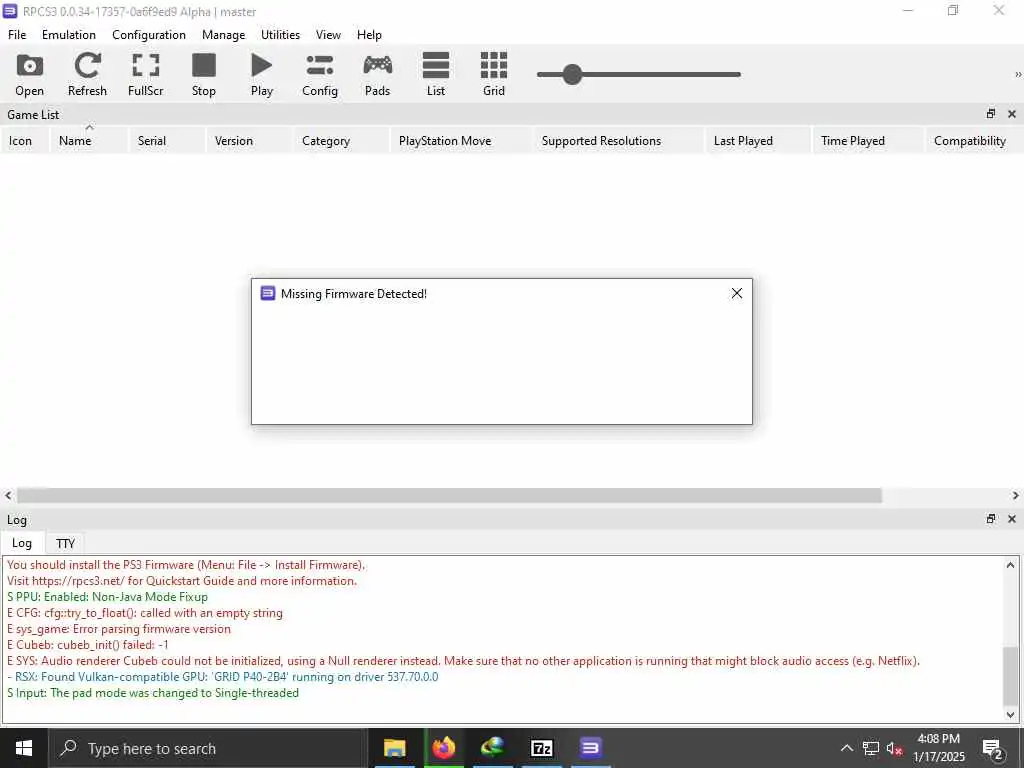Click the 'PPU: Enabled: Non-Java Mode Fixup' line
Viewport: 1024px width, 768px height.
[x=108, y=597]
